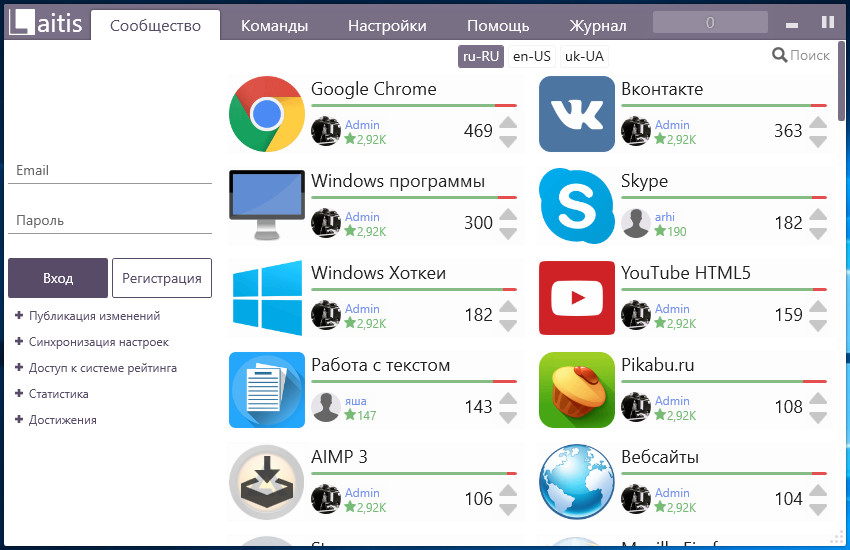Screen dimensions: 850x550
Task: Select the Вебсайты globe icon
Action: point(577,482)
